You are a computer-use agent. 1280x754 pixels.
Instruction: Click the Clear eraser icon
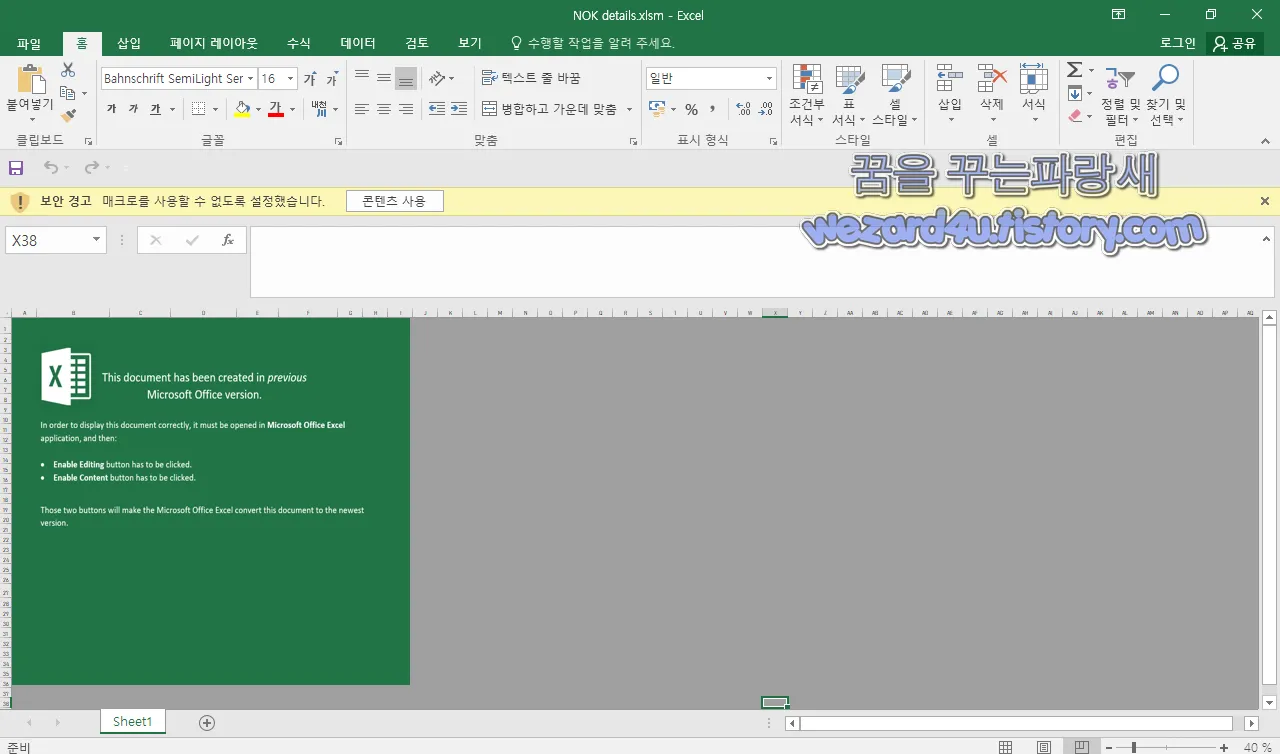[x=1075, y=116]
